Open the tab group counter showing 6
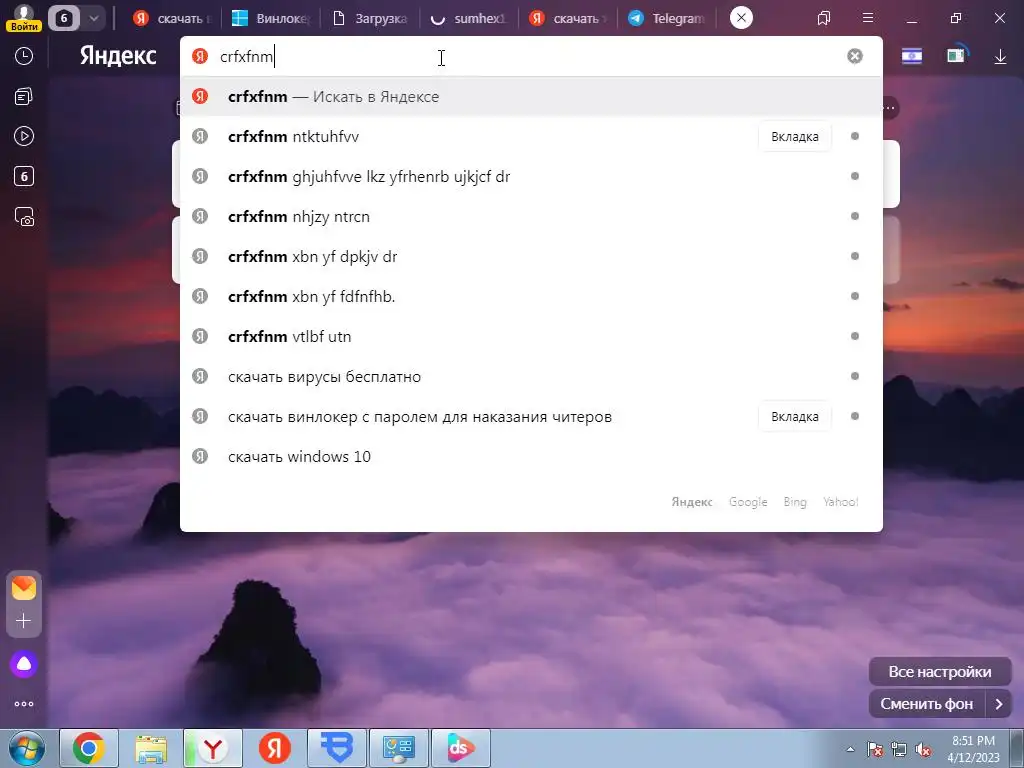The image size is (1024, 768). pyautogui.click(x=64, y=18)
